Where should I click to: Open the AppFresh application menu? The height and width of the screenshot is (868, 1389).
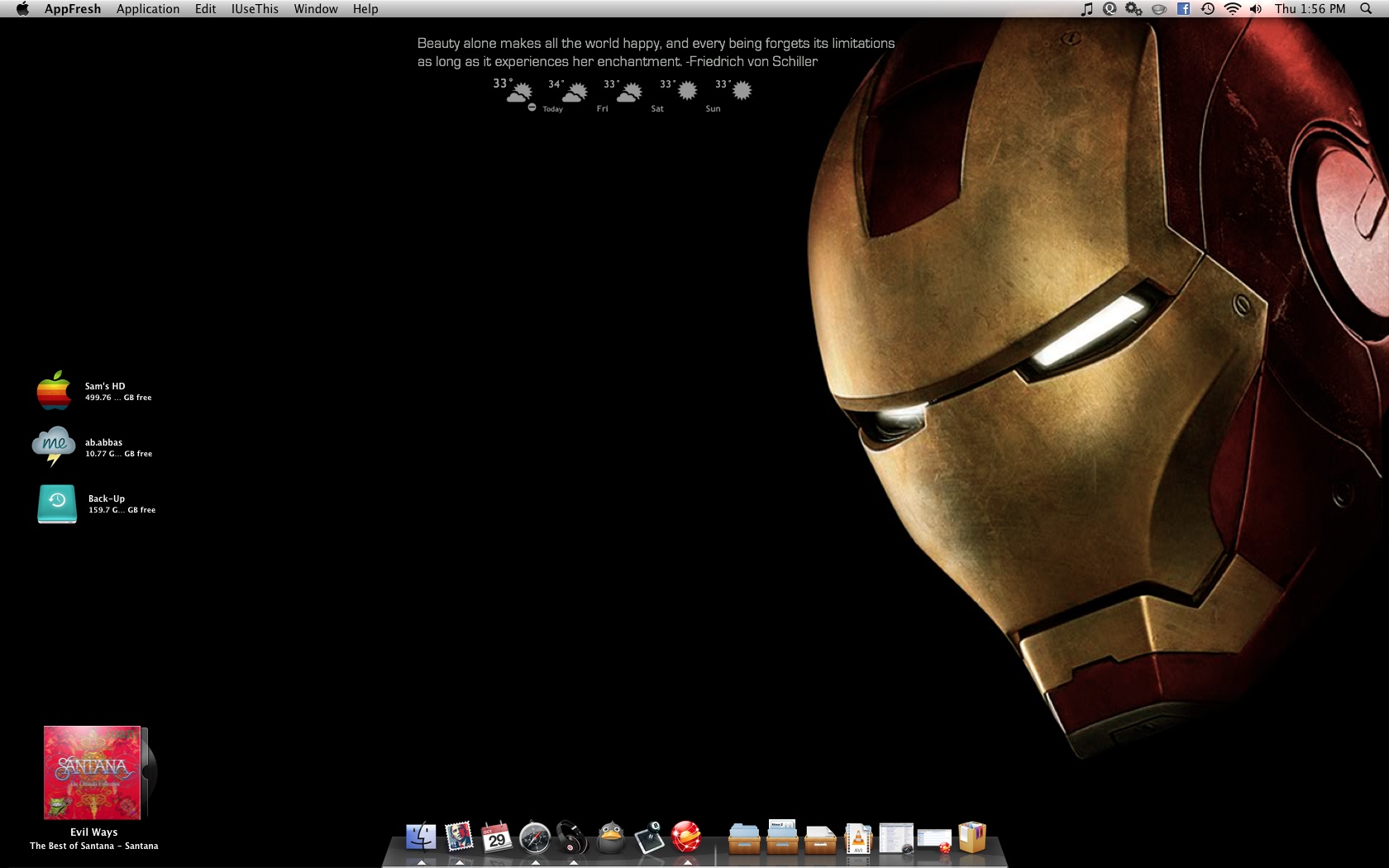[73, 9]
